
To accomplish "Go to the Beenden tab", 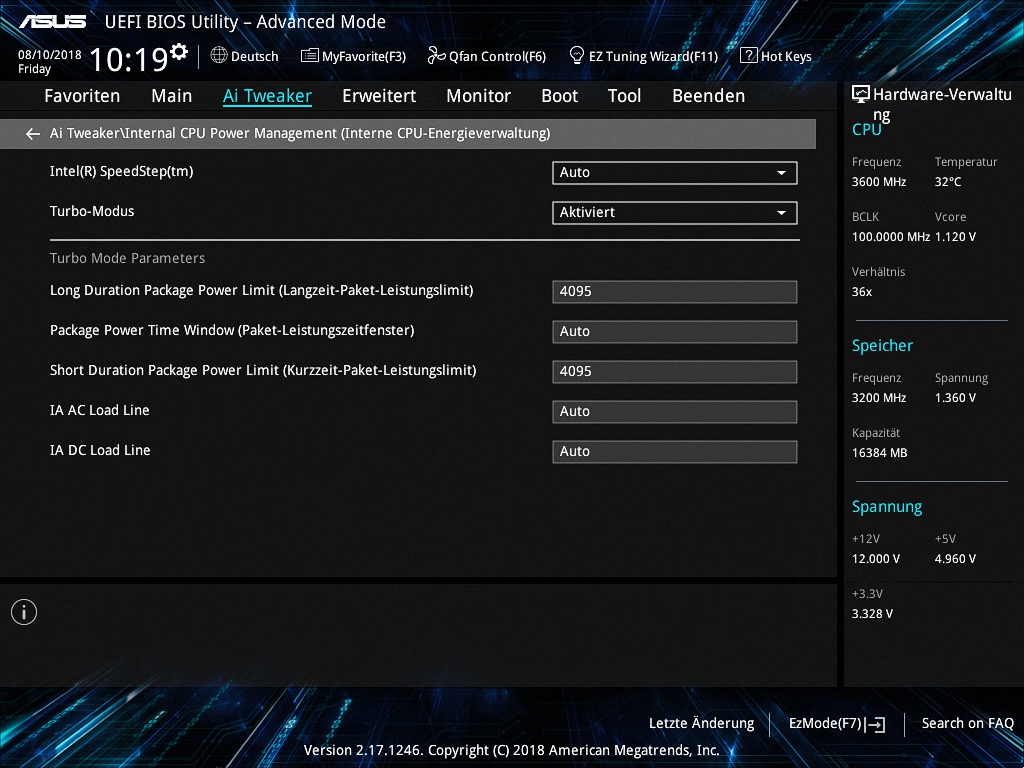I will [709, 96].
